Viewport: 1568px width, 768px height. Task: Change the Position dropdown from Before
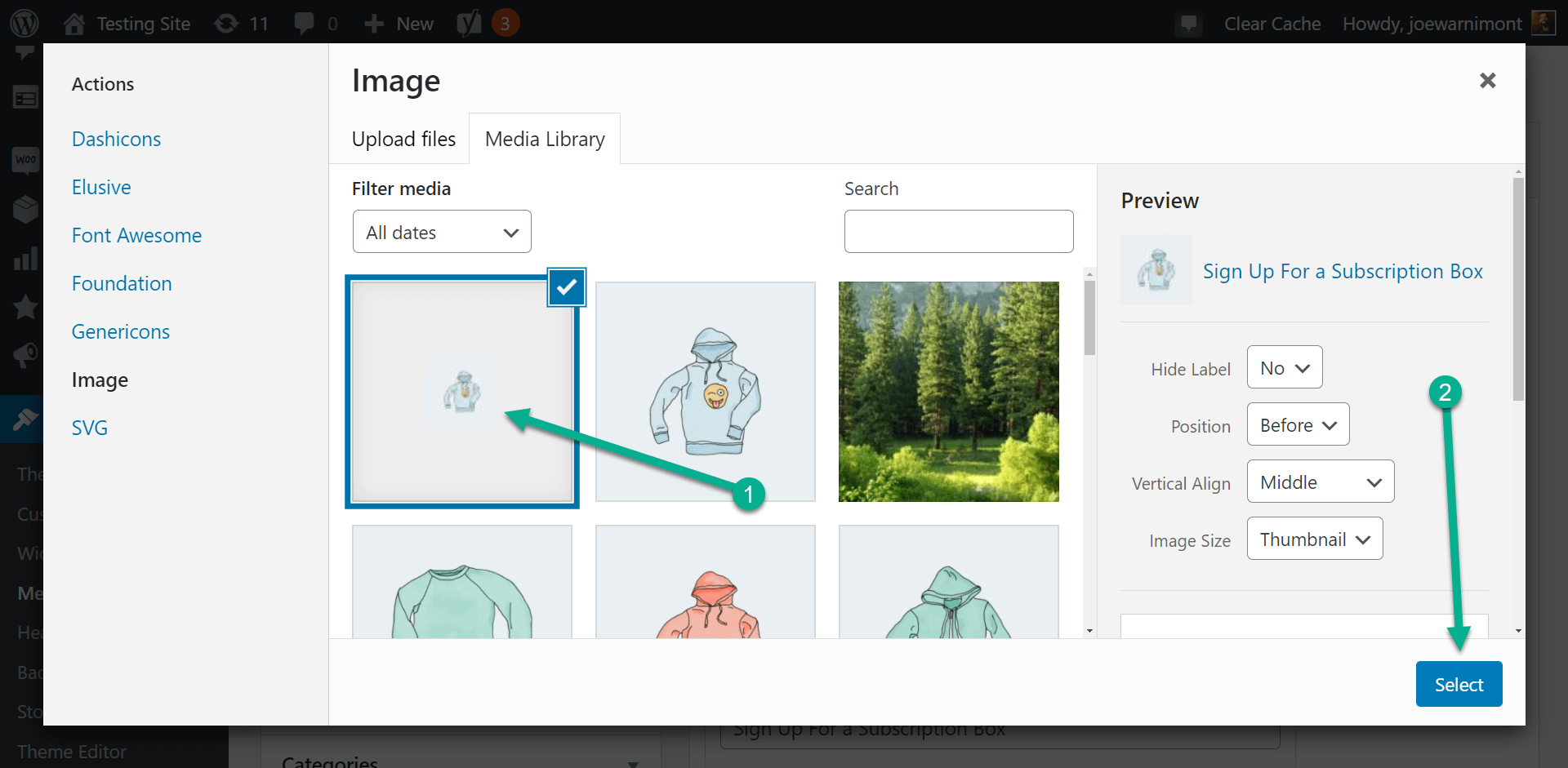1297,424
